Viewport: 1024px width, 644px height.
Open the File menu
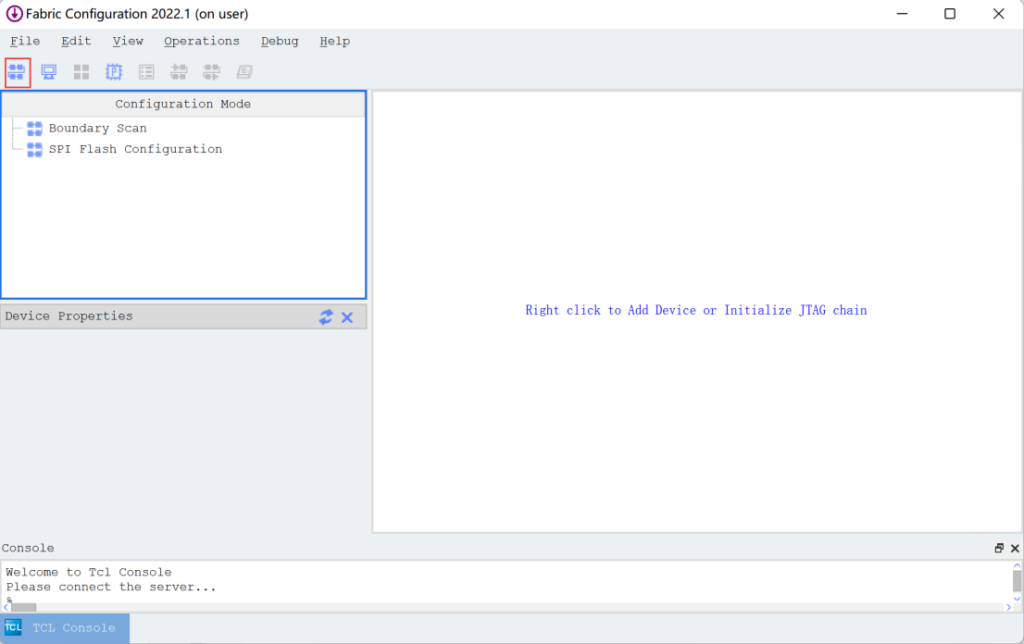(x=25, y=41)
